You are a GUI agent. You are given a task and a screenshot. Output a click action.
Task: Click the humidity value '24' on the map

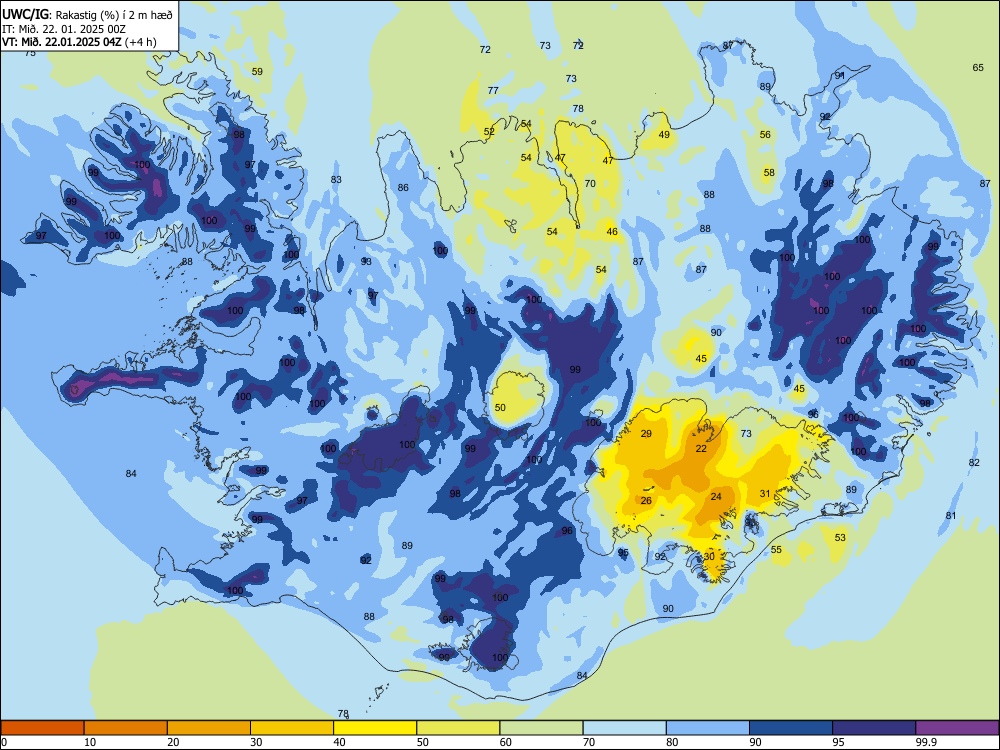coord(716,497)
